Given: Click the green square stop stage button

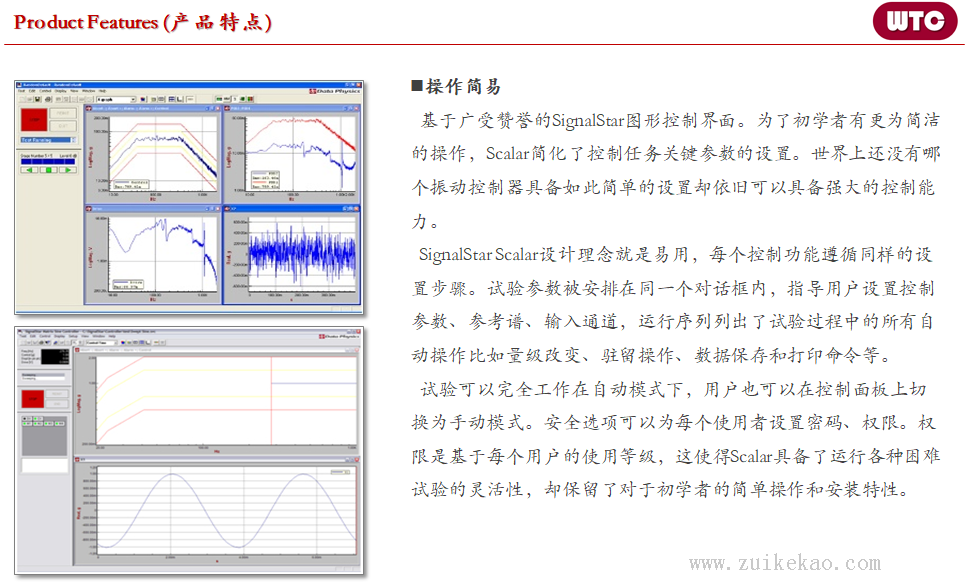Looking at the screenshot, I should click(49, 170).
